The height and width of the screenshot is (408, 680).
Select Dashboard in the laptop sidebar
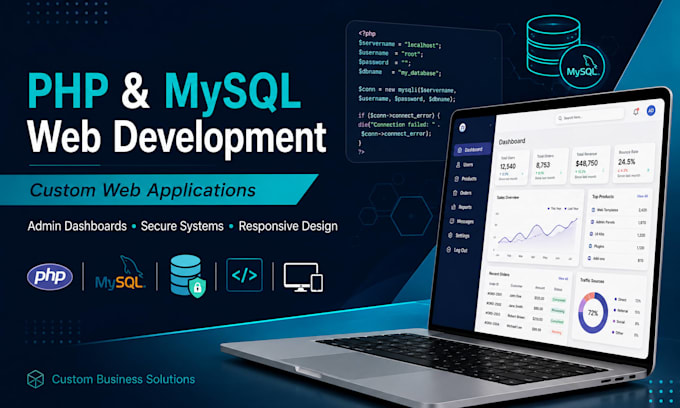472,150
